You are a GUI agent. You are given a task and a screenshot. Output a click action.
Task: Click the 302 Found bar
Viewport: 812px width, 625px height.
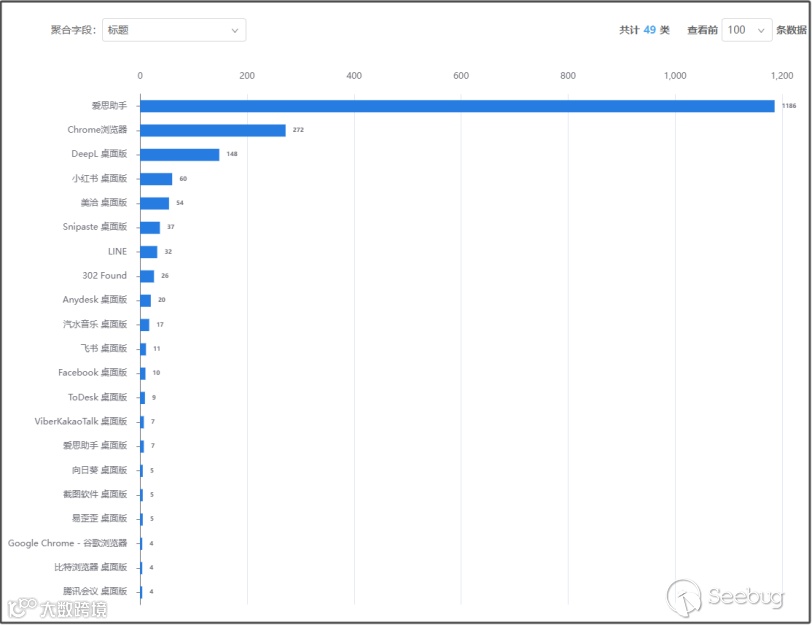point(147,276)
